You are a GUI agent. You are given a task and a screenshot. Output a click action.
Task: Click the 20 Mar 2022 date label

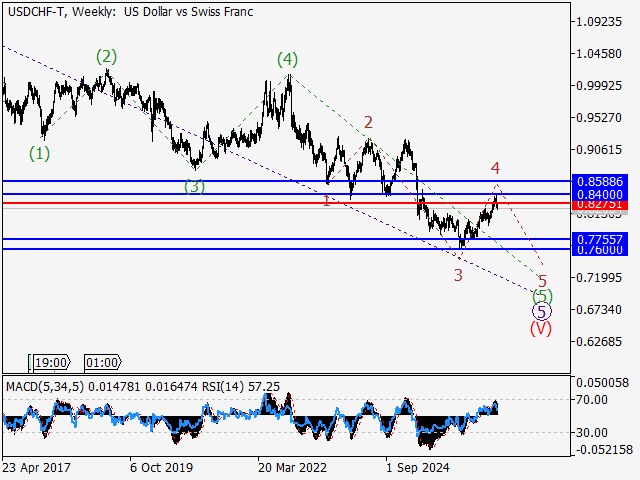coord(292,467)
